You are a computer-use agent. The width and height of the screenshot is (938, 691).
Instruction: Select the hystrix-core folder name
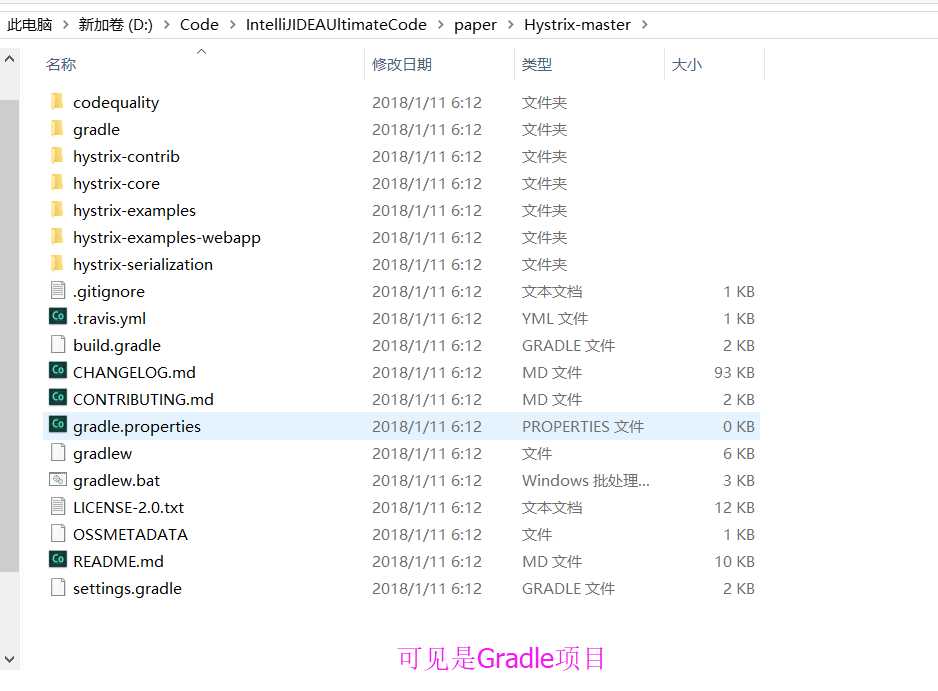tap(117, 184)
